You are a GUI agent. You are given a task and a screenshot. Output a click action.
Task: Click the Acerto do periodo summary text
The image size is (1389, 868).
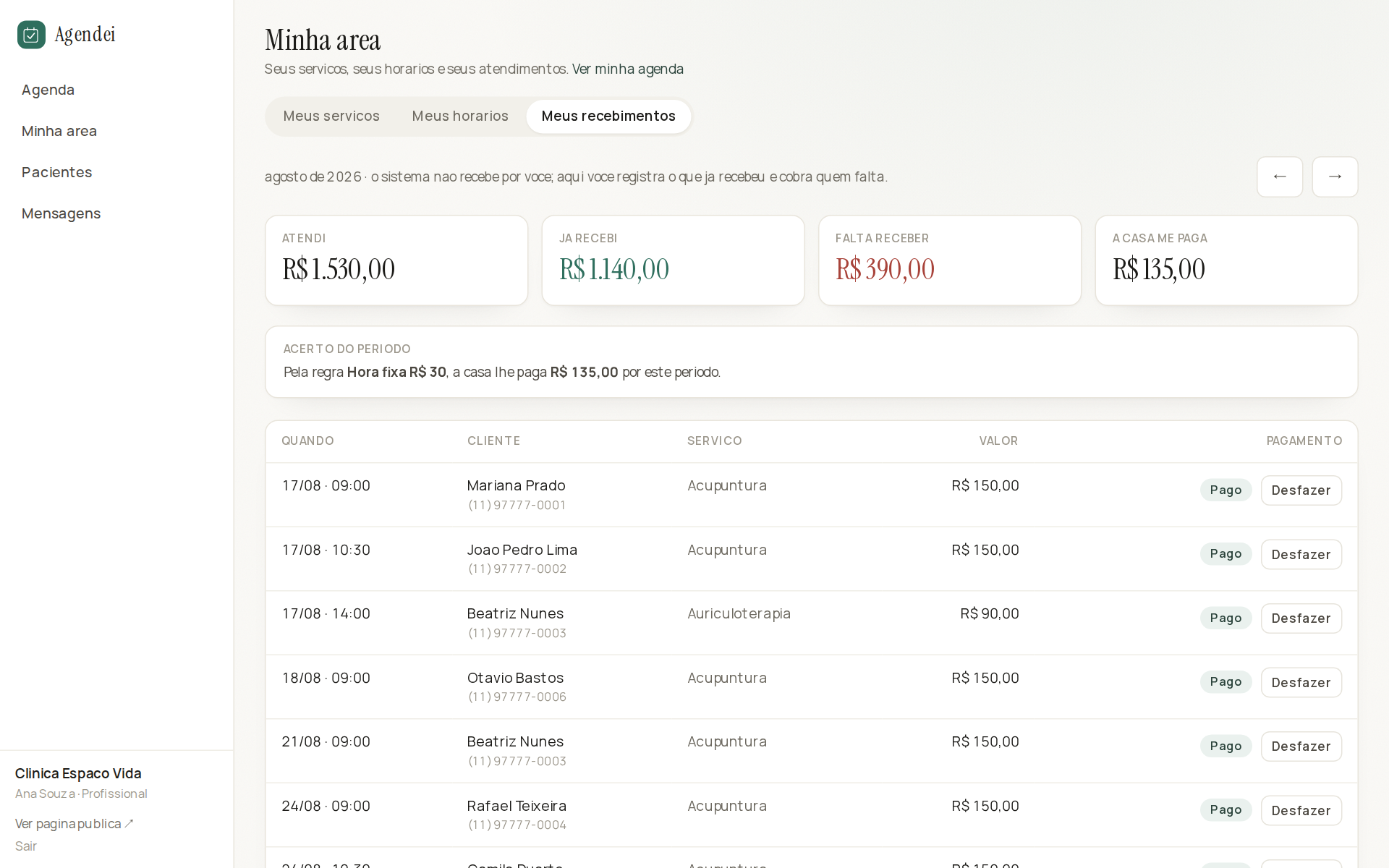[502, 372]
